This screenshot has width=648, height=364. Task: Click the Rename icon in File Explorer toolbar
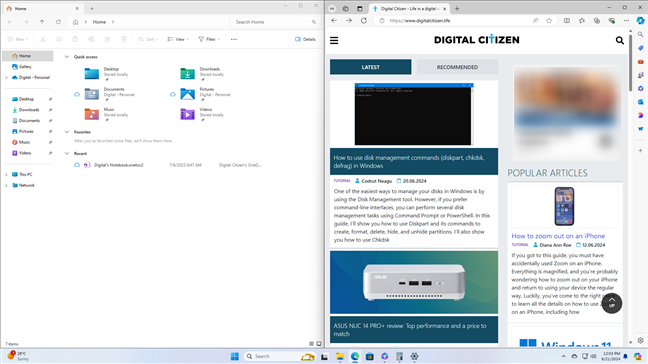click(91, 39)
